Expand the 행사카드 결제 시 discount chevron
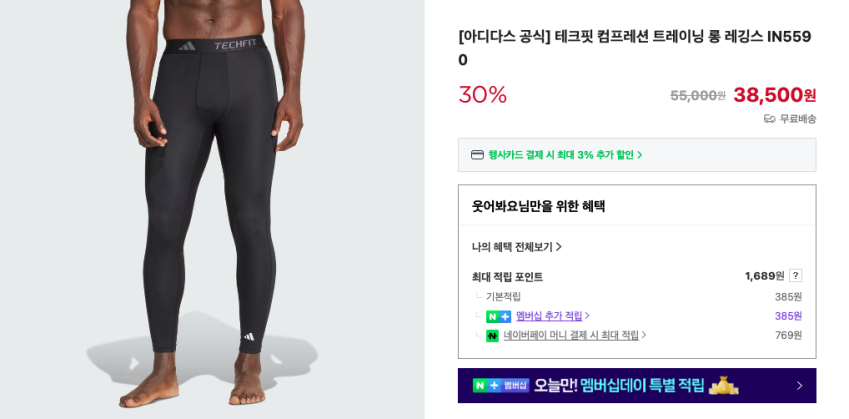849x419 pixels. pyautogui.click(x=639, y=155)
